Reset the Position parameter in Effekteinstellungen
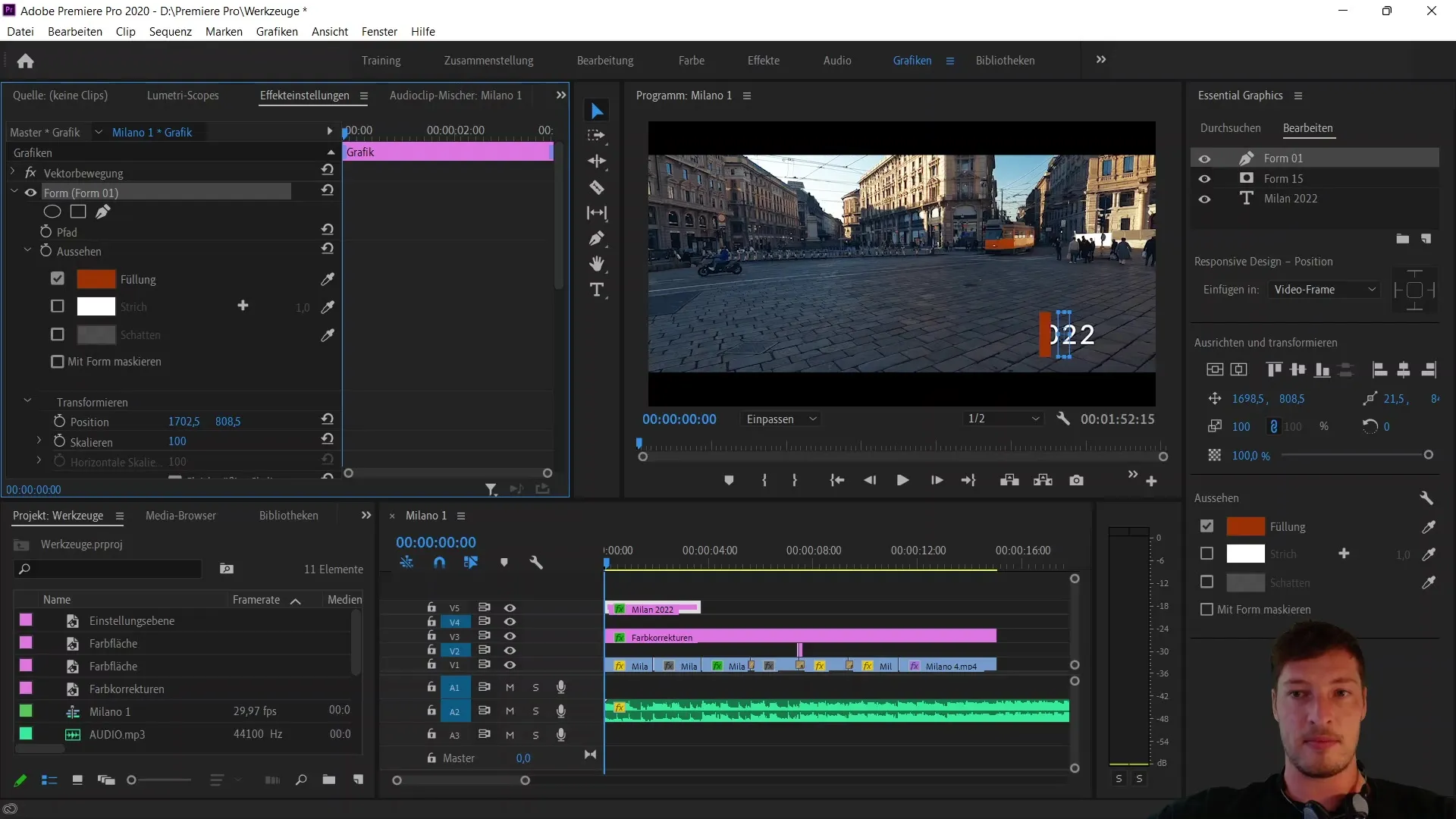1456x819 pixels. (x=328, y=419)
